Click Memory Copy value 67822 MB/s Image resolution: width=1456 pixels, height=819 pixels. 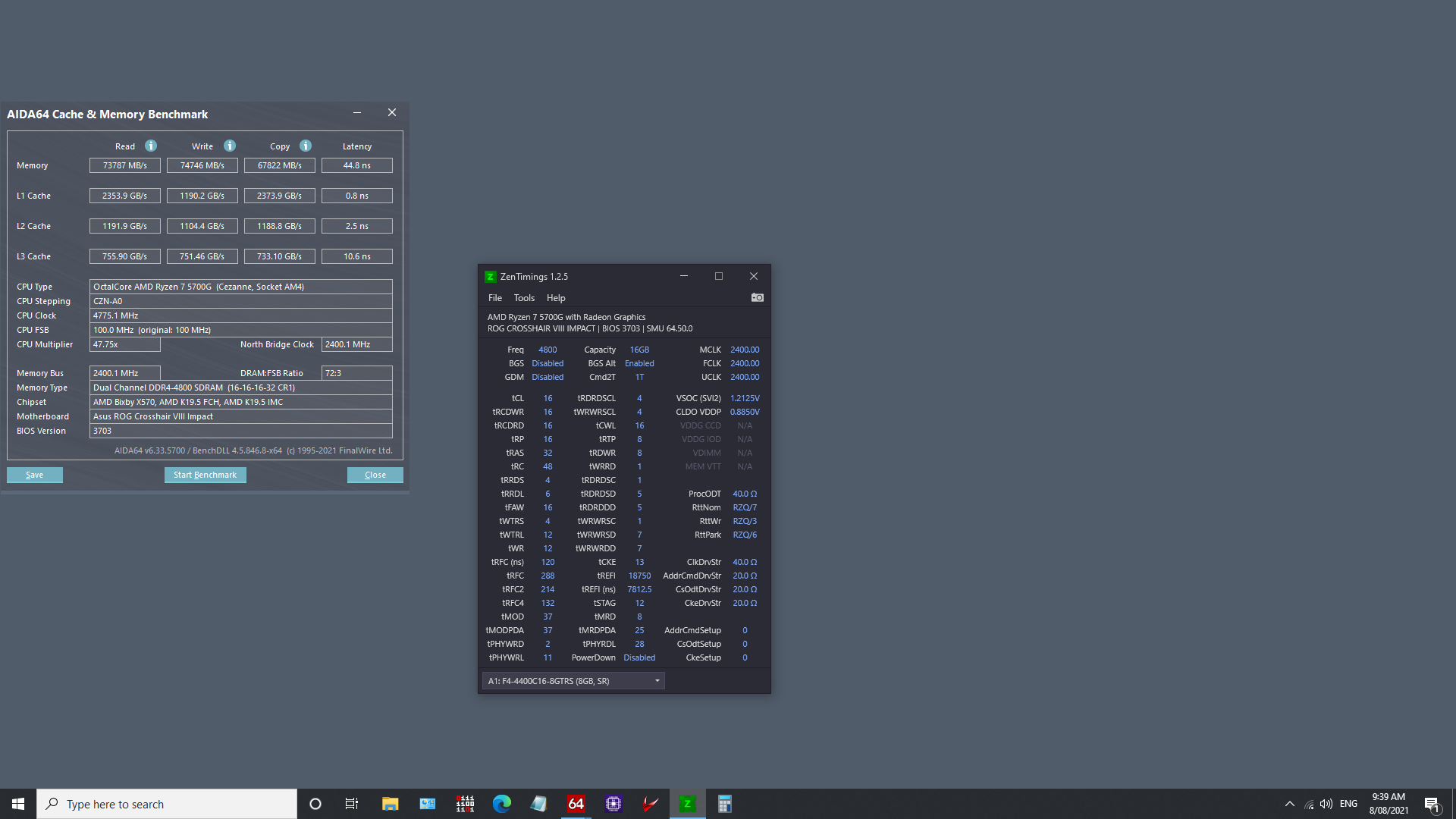[x=280, y=165]
